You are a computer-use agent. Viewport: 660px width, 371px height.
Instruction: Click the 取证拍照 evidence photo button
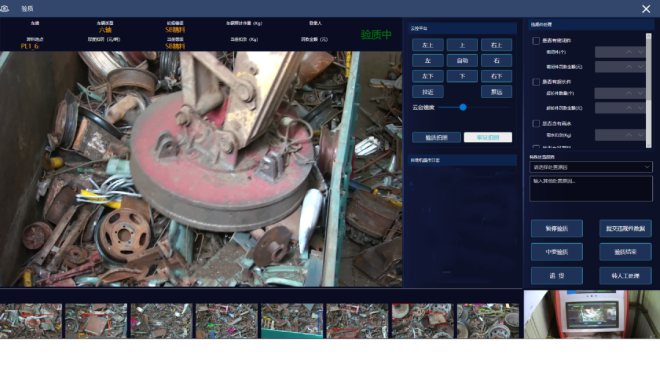(x=488, y=137)
